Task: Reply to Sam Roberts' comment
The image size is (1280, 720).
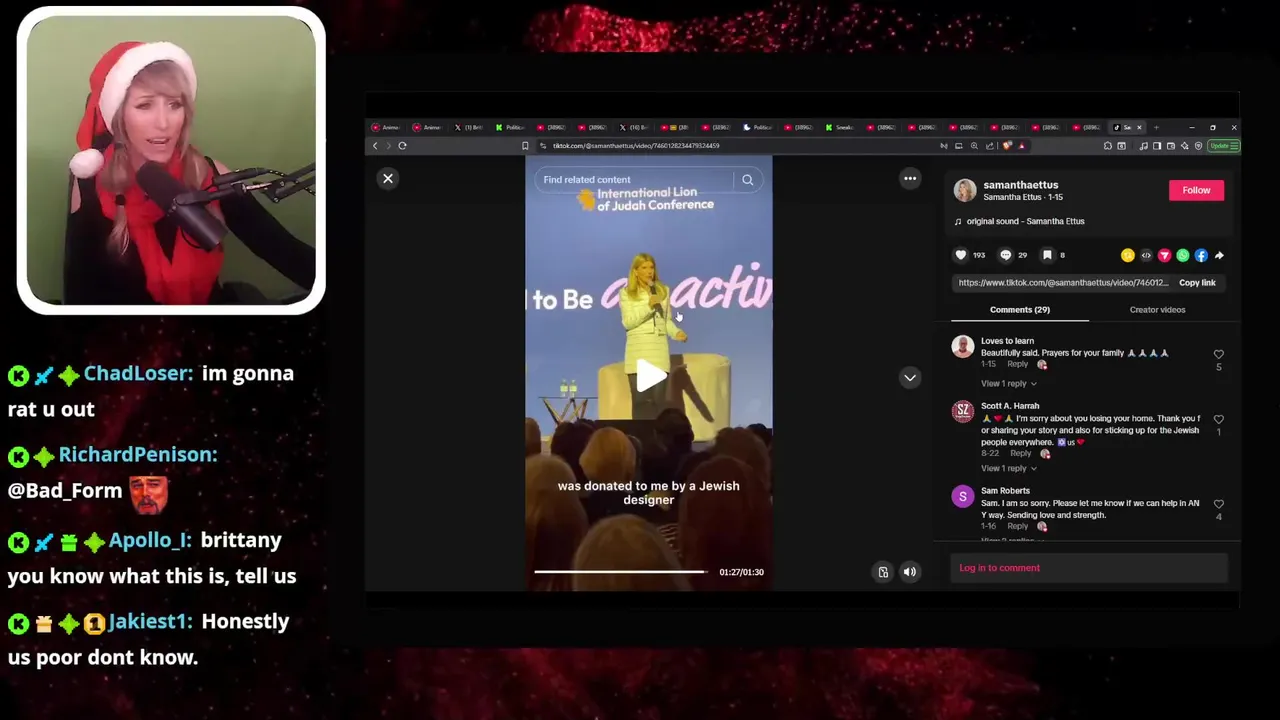Action: (1017, 526)
